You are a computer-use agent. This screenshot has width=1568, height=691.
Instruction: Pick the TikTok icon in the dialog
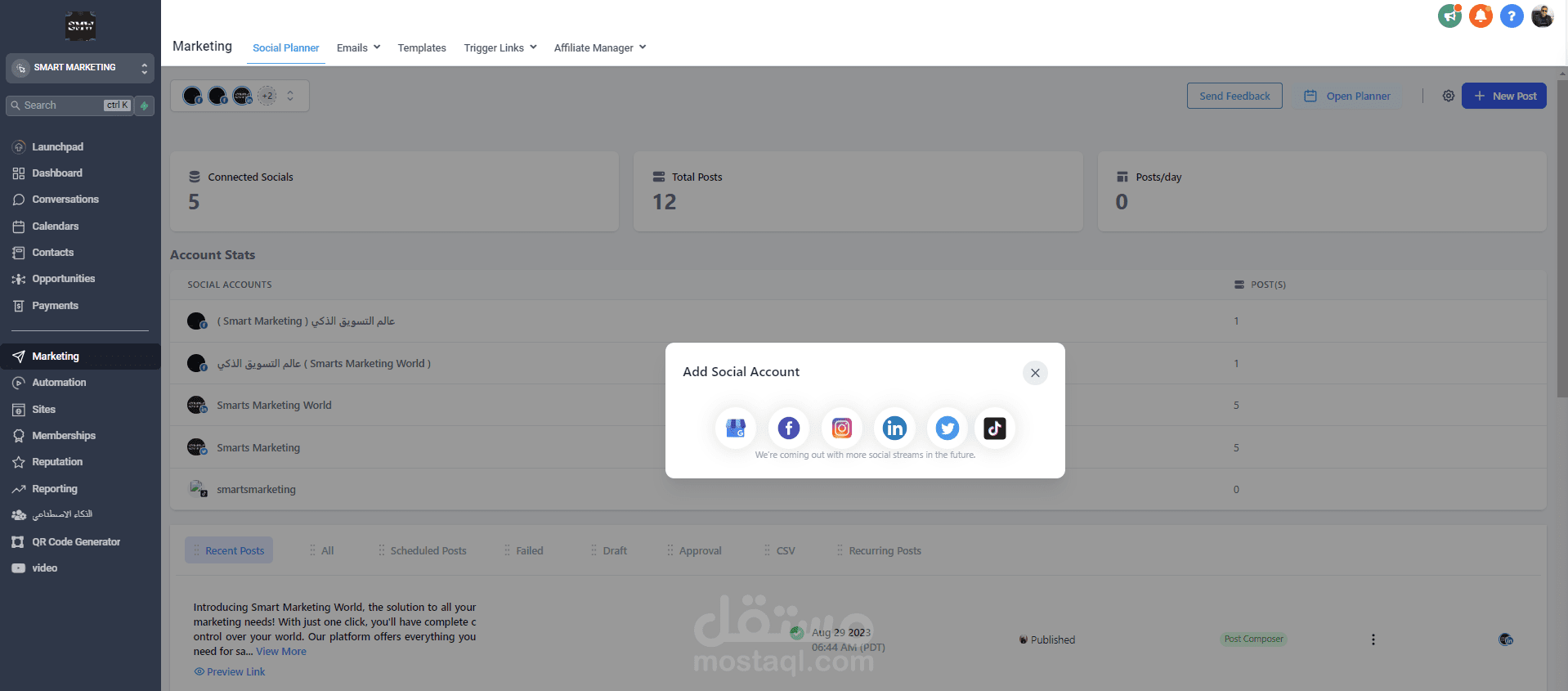pyautogui.click(x=995, y=428)
